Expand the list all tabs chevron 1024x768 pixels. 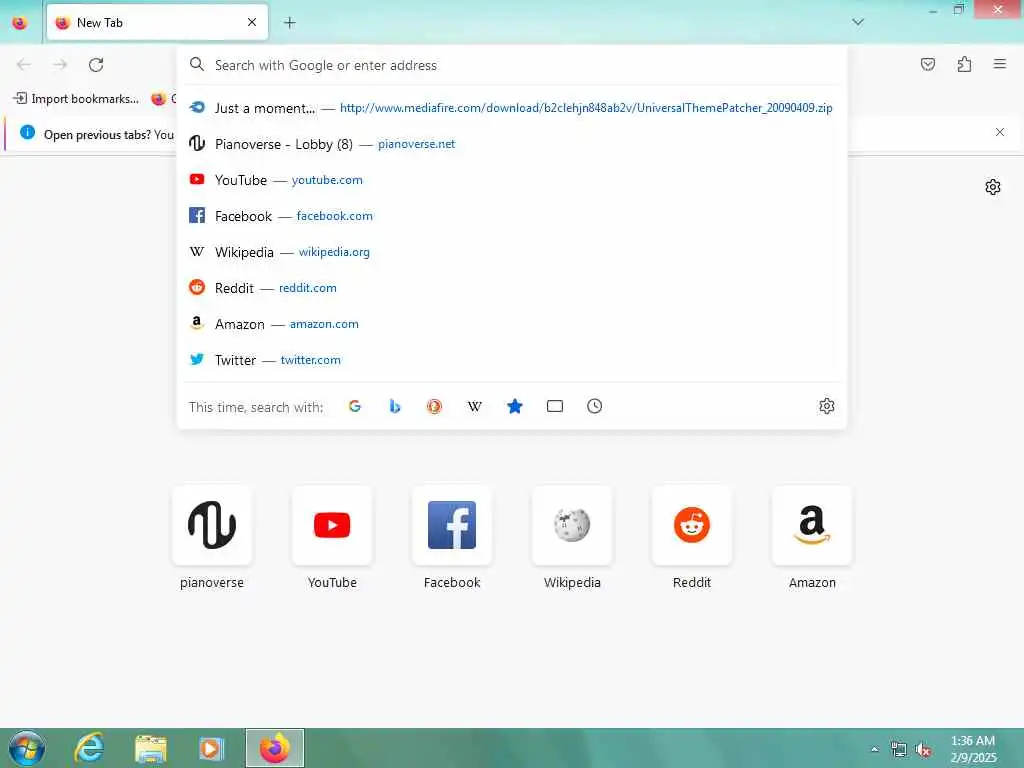[858, 22]
